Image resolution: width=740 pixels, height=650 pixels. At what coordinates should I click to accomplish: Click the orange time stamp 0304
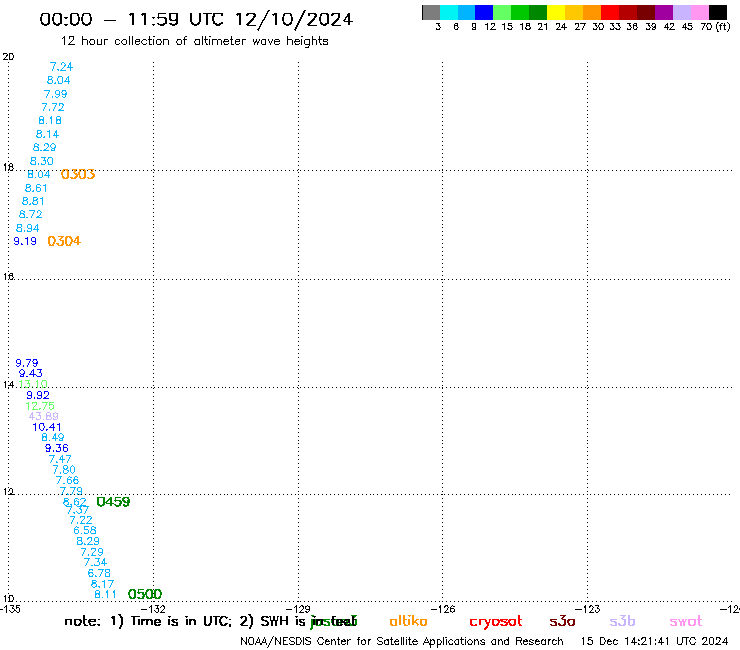64,241
